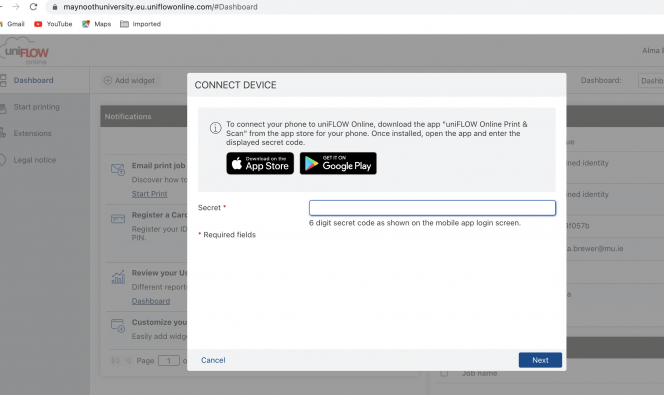Image resolution: width=664 pixels, height=395 pixels.
Task: Open the Imported bookmarks folder
Action: click(x=141, y=24)
